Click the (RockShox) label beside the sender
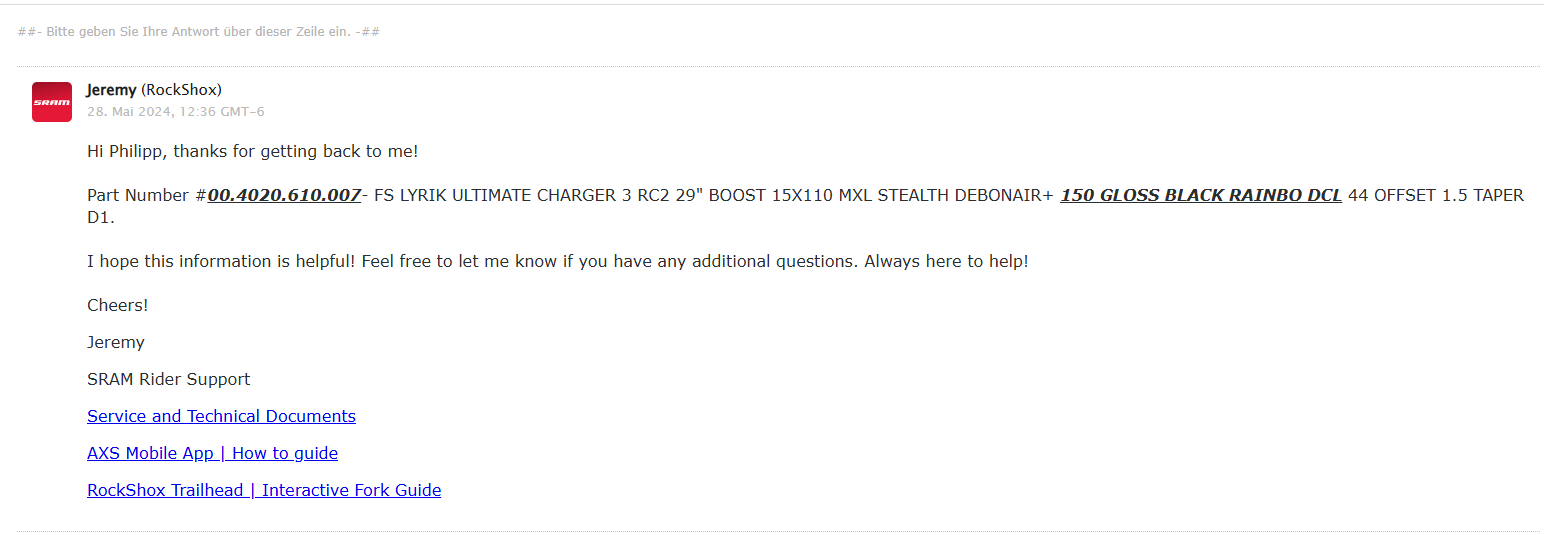Image resolution: width=1544 pixels, height=535 pixels. (x=181, y=90)
